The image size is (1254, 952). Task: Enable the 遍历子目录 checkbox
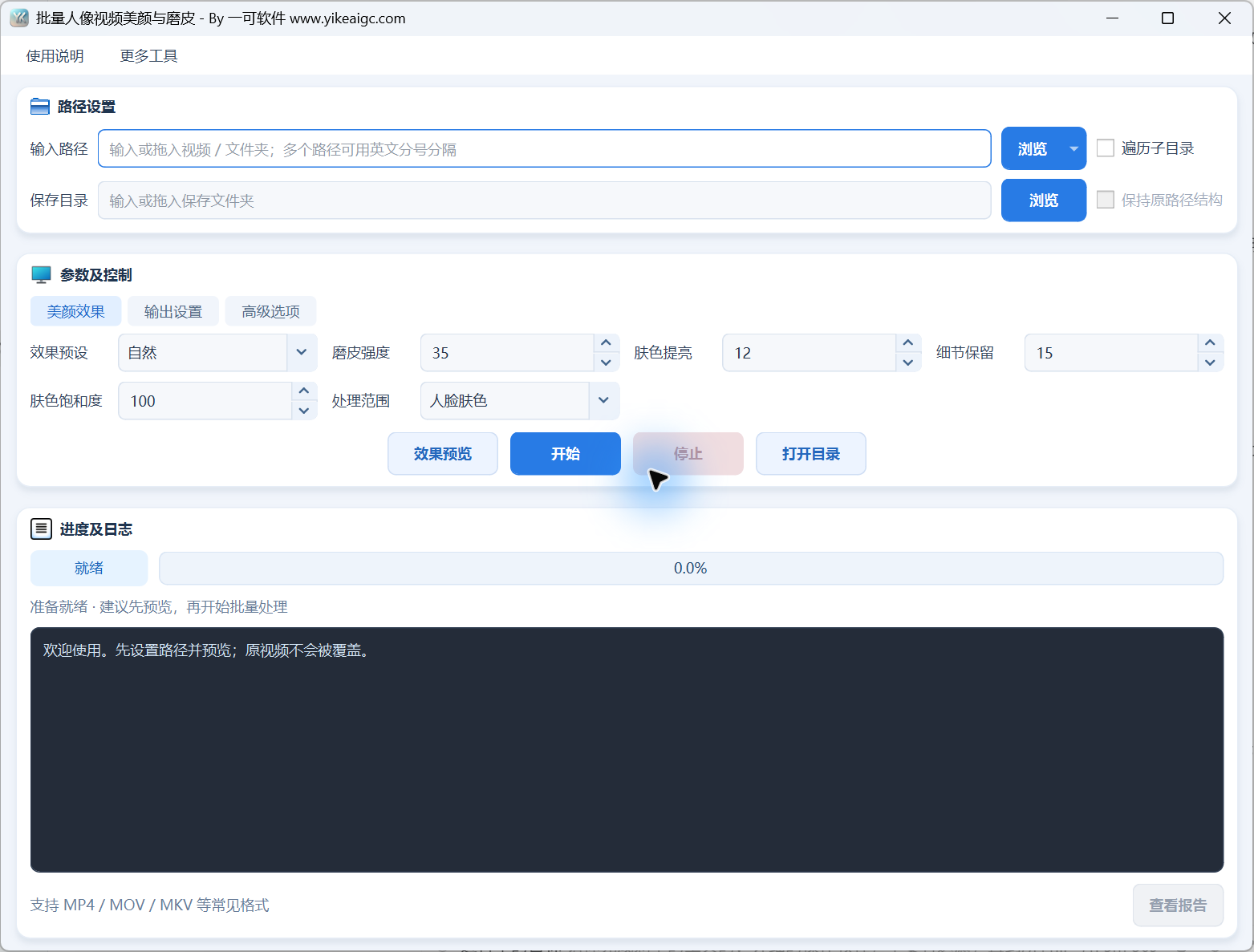click(1106, 148)
